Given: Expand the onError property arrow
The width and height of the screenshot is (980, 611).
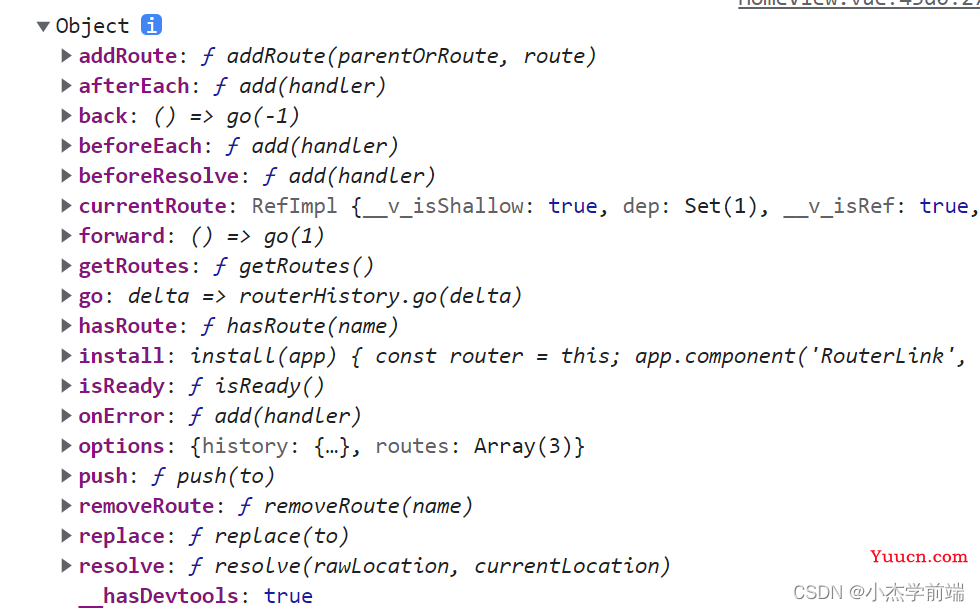Looking at the screenshot, I should click(66, 415).
